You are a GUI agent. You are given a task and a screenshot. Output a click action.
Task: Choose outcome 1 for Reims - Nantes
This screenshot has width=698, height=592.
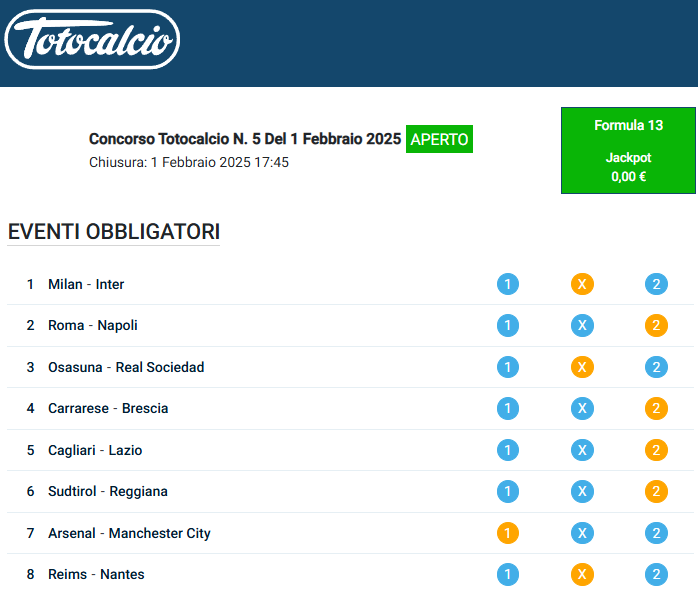click(508, 574)
